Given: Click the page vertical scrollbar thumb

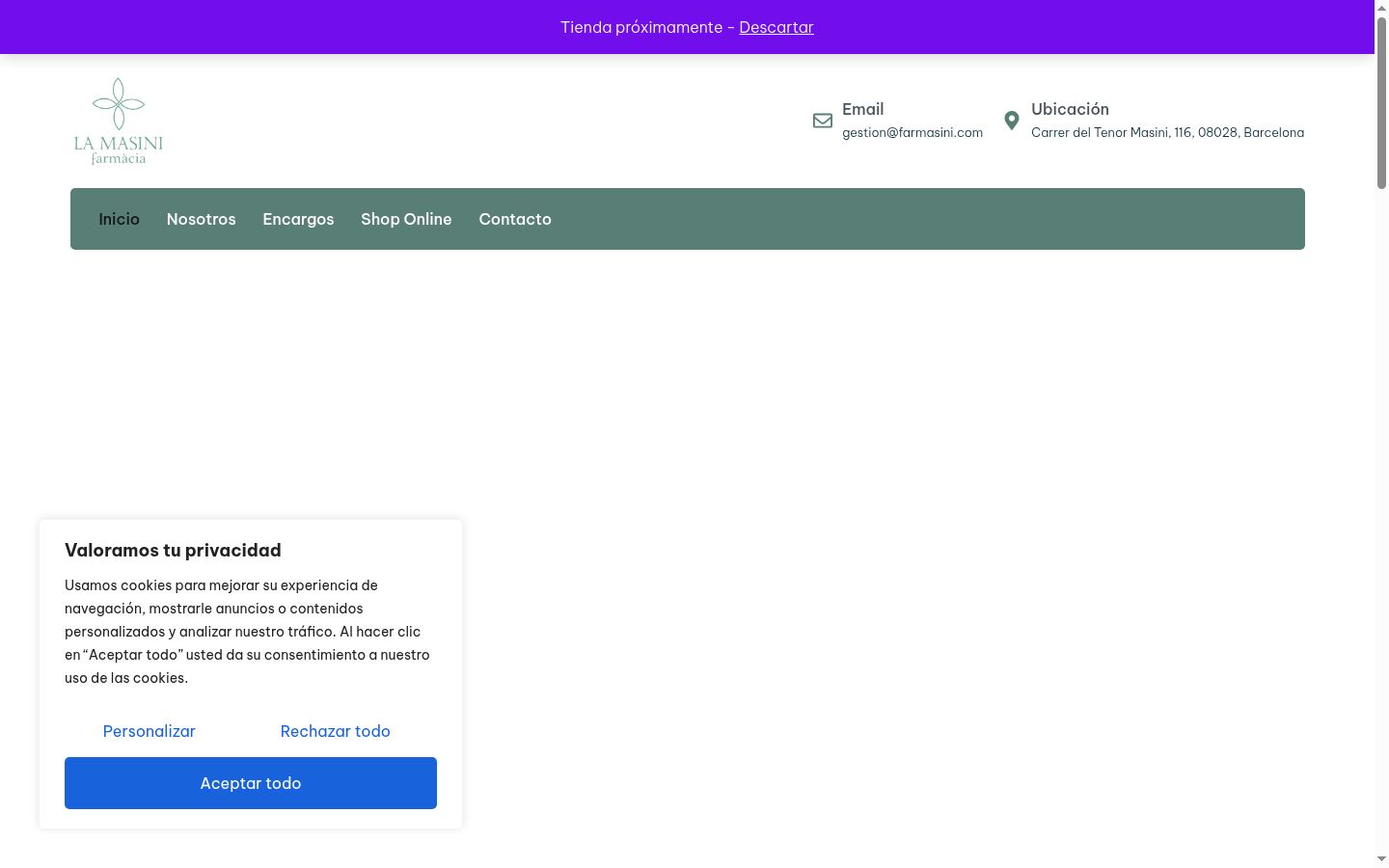Looking at the screenshot, I should coord(1381,102).
